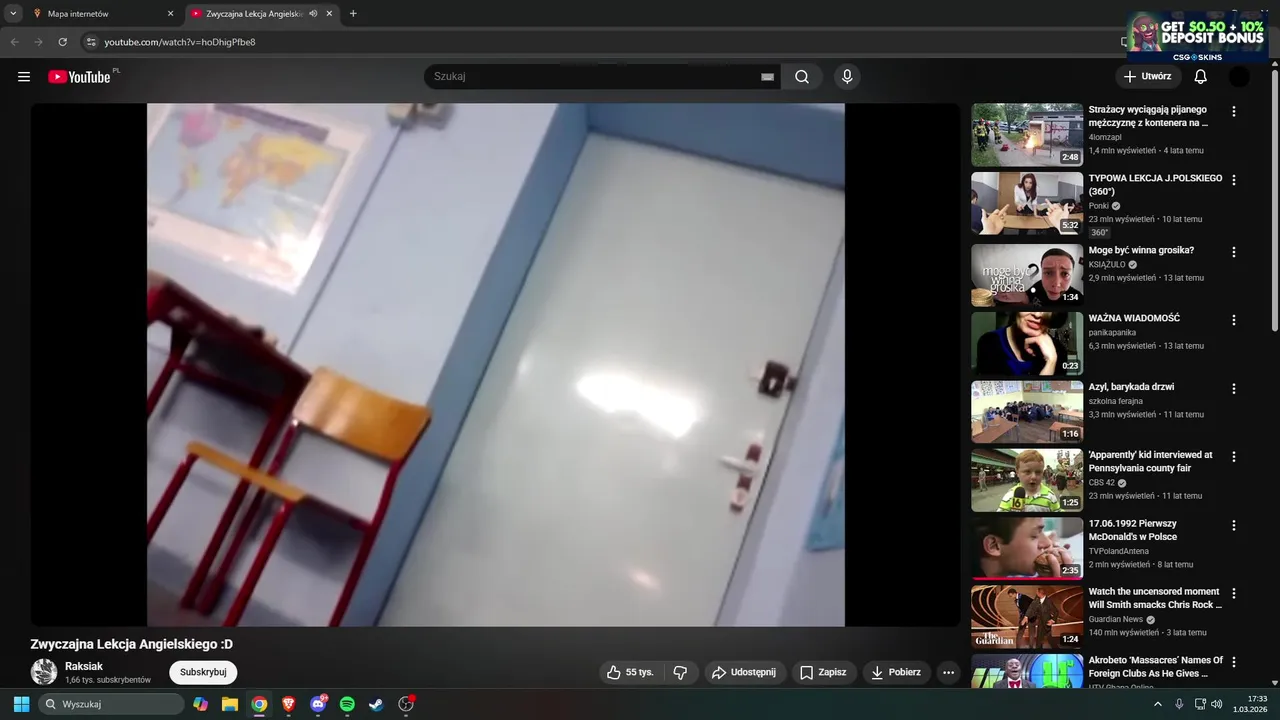Open Brave browser from the taskbar

point(289,704)
